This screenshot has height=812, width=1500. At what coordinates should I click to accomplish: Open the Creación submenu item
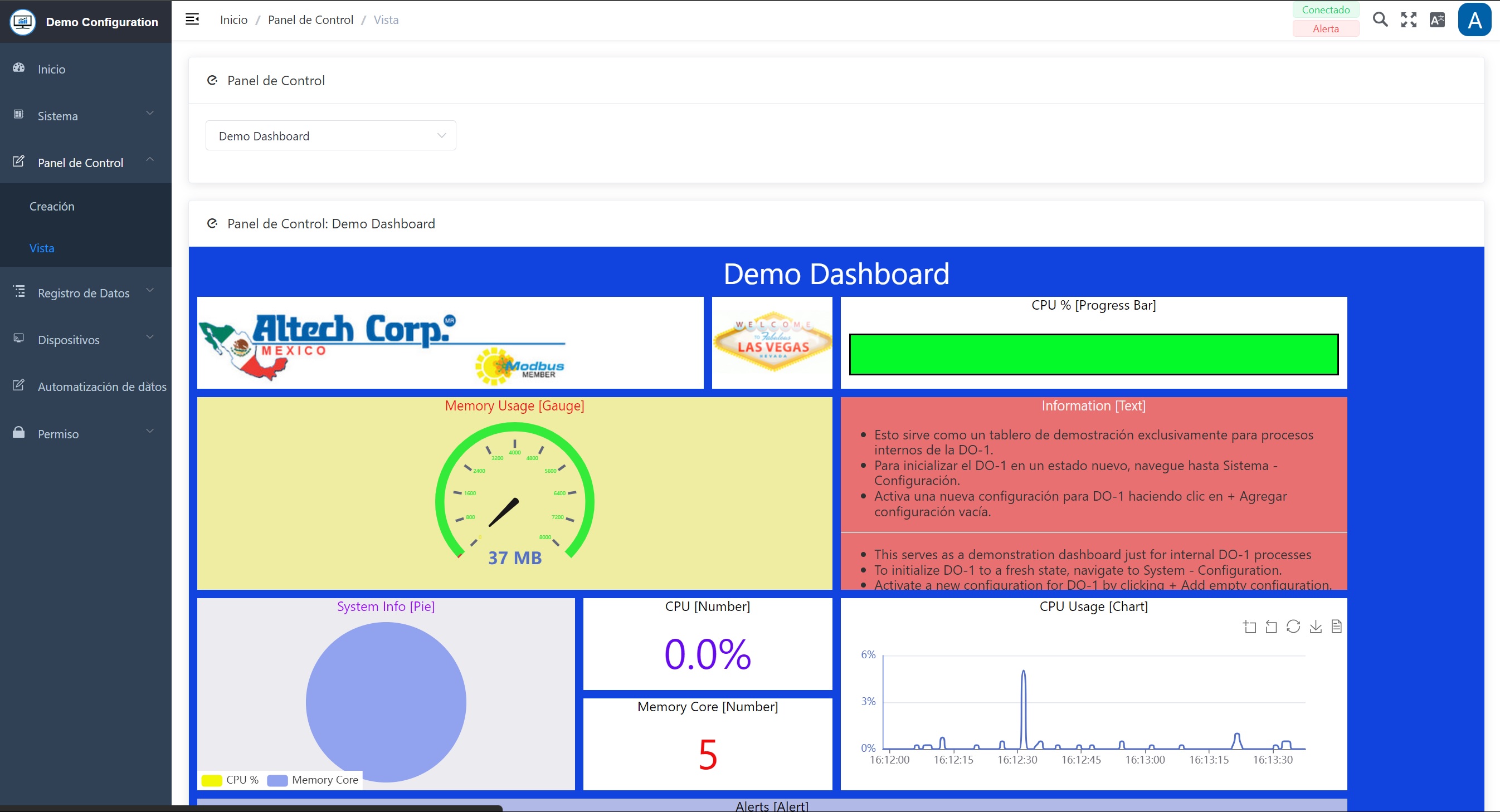(52, 206)
